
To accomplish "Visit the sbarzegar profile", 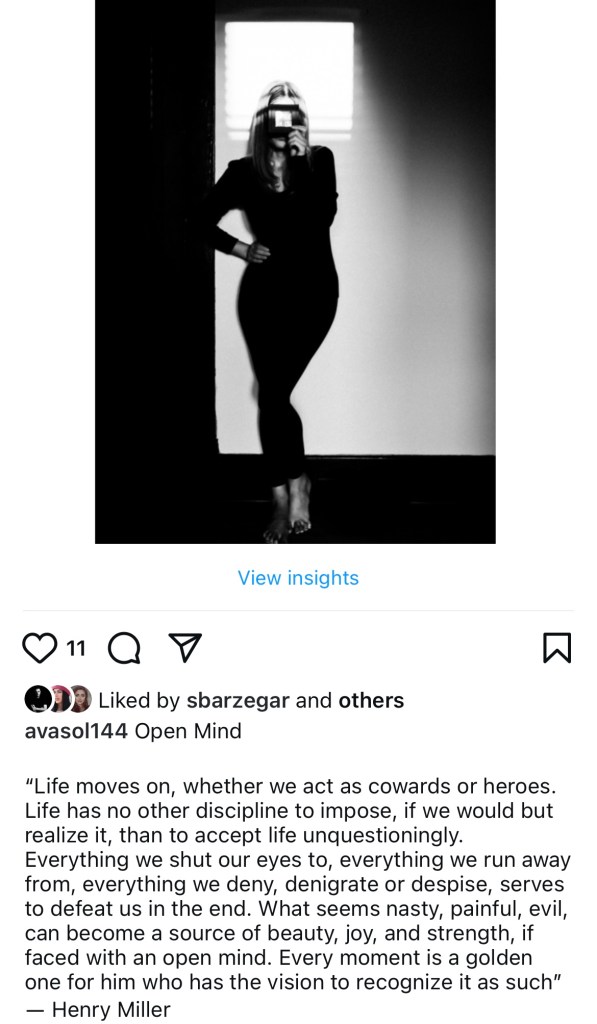I will [x=238, y=700].
